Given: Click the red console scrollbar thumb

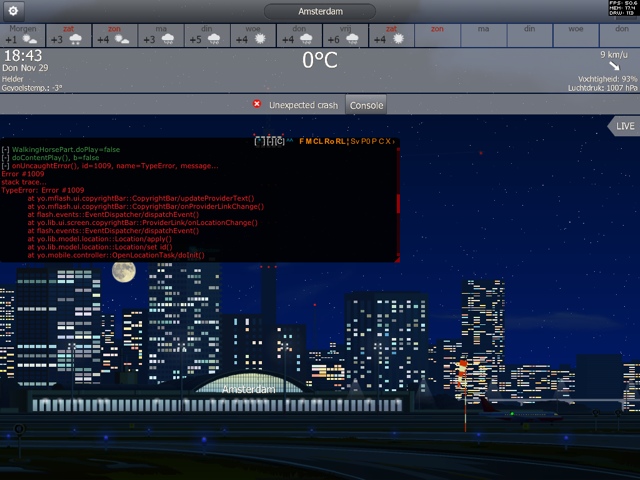Looking at the screenshot, I should click(x=398, y=203).
